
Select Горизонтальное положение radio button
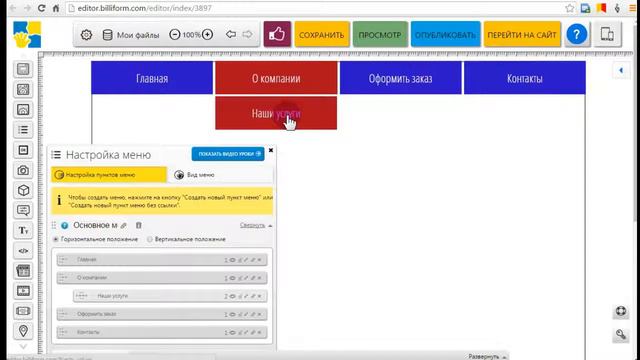(x=56, y=239)
